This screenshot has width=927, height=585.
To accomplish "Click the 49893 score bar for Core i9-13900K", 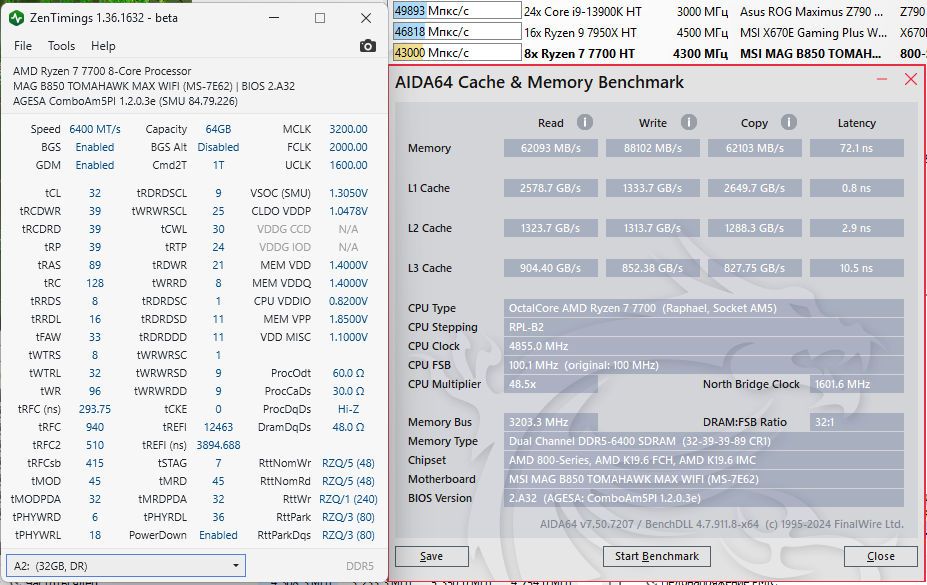I will coord(456,11).
